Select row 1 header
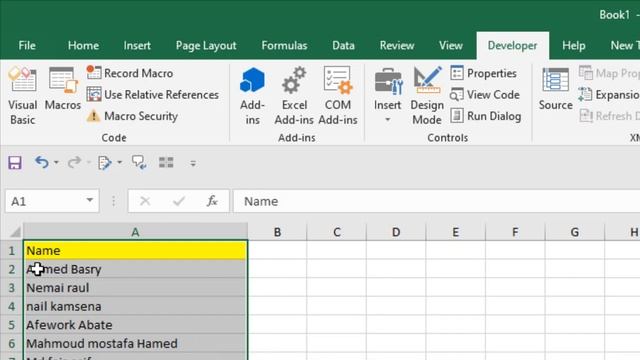The height and width of the screenshot is (360, 640). pos(11,251)
